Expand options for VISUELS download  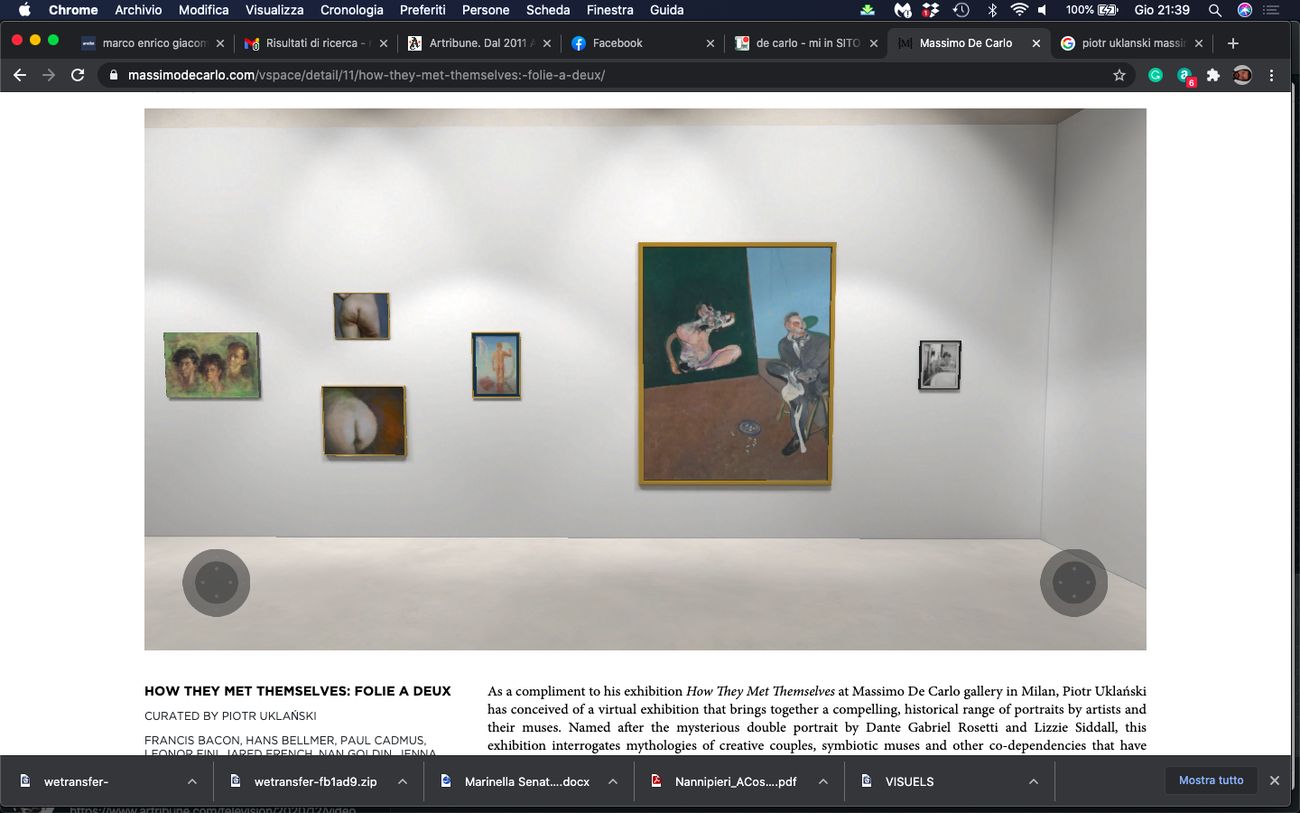click(x=1033, y=781)
